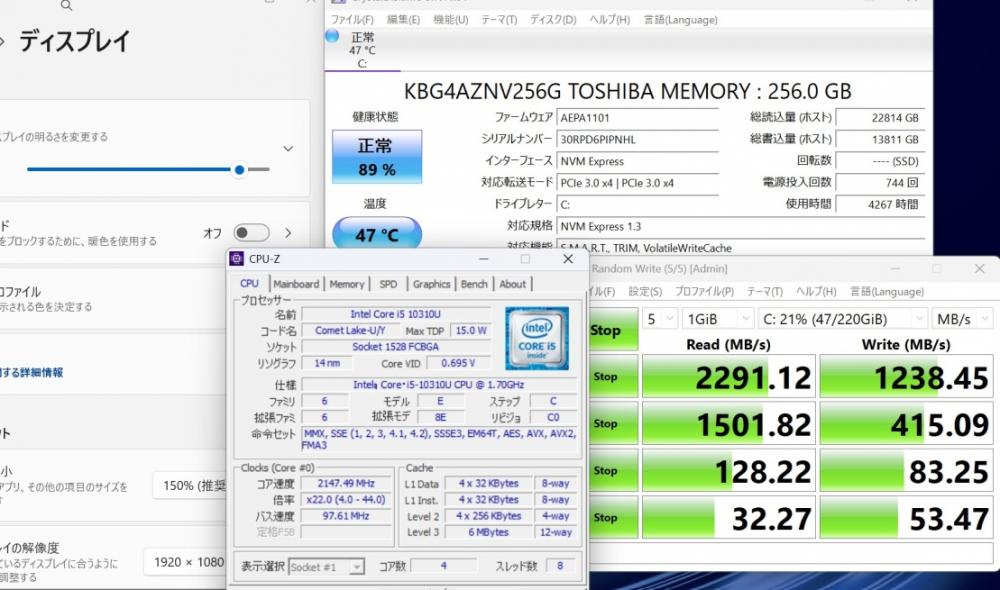
Task: Open the 機能(U) menu in CrystalDiskInfo
Action: (x=450, y=20)
